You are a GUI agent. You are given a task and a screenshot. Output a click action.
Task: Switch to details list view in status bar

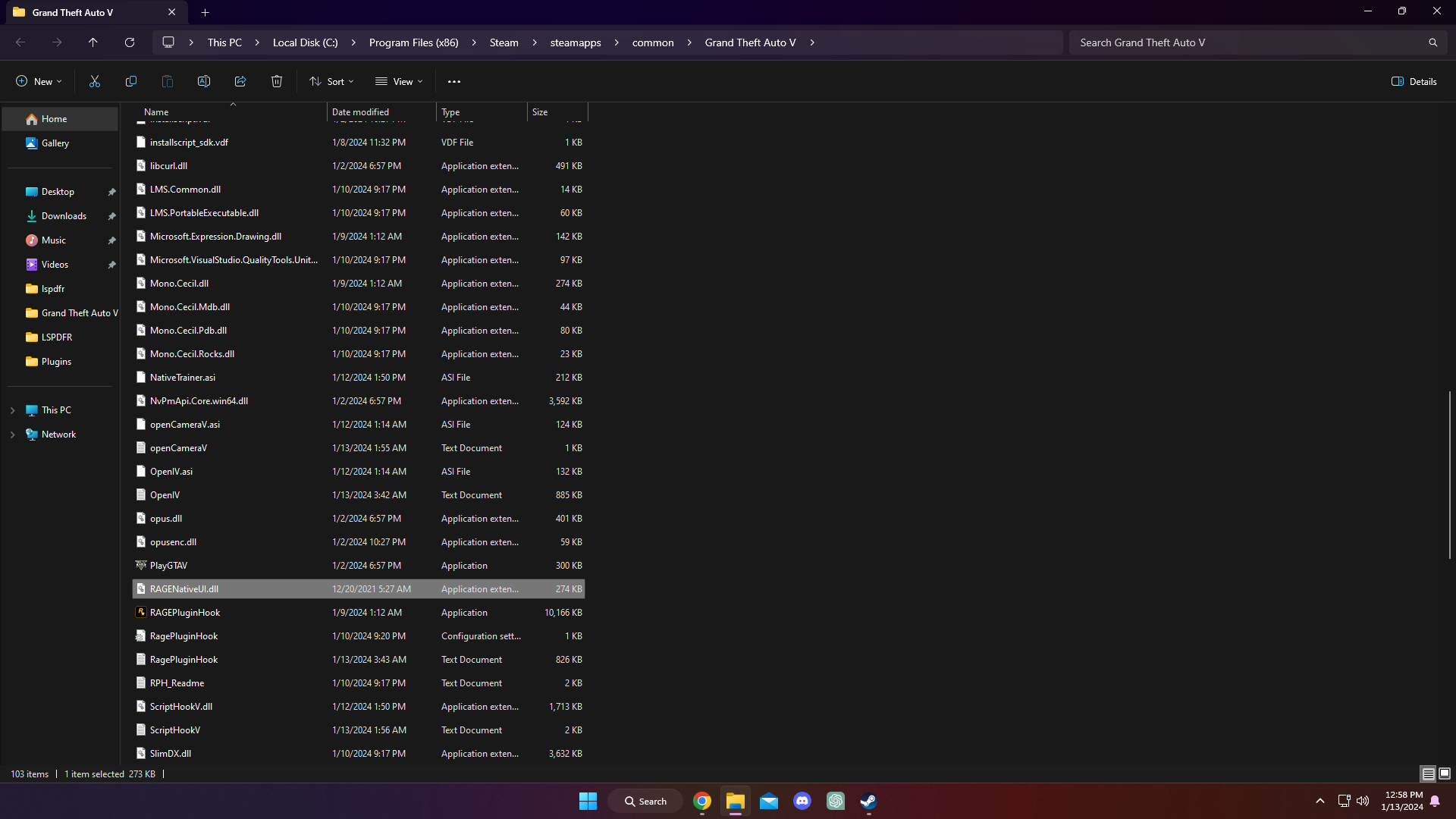[x=1428, y=773]
